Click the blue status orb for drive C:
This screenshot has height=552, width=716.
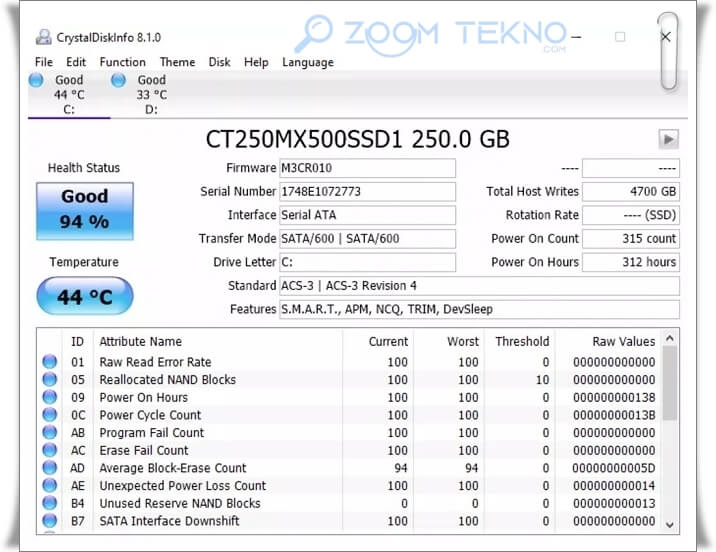36,80
